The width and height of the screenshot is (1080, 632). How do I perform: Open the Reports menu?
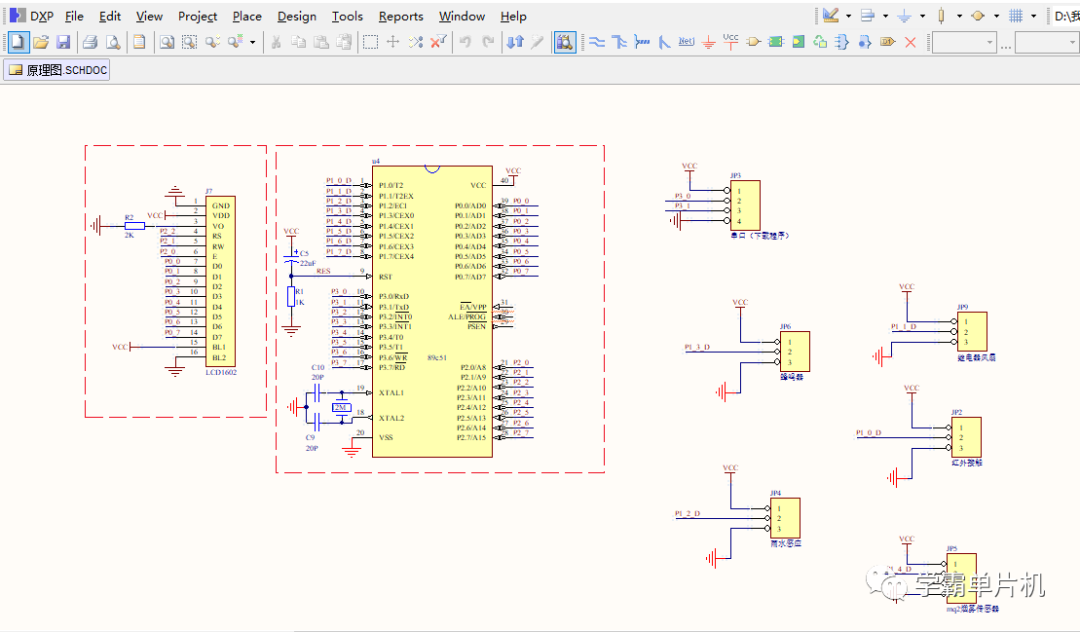click(401, 16)
